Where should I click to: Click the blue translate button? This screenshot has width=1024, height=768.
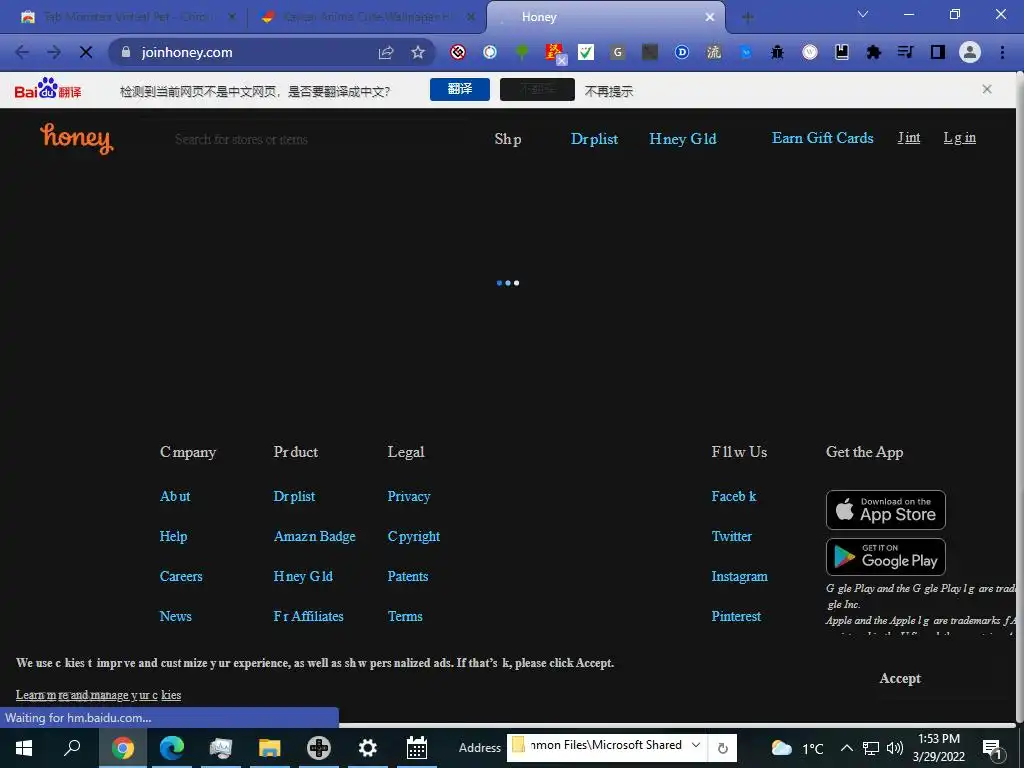click(460, 89)
